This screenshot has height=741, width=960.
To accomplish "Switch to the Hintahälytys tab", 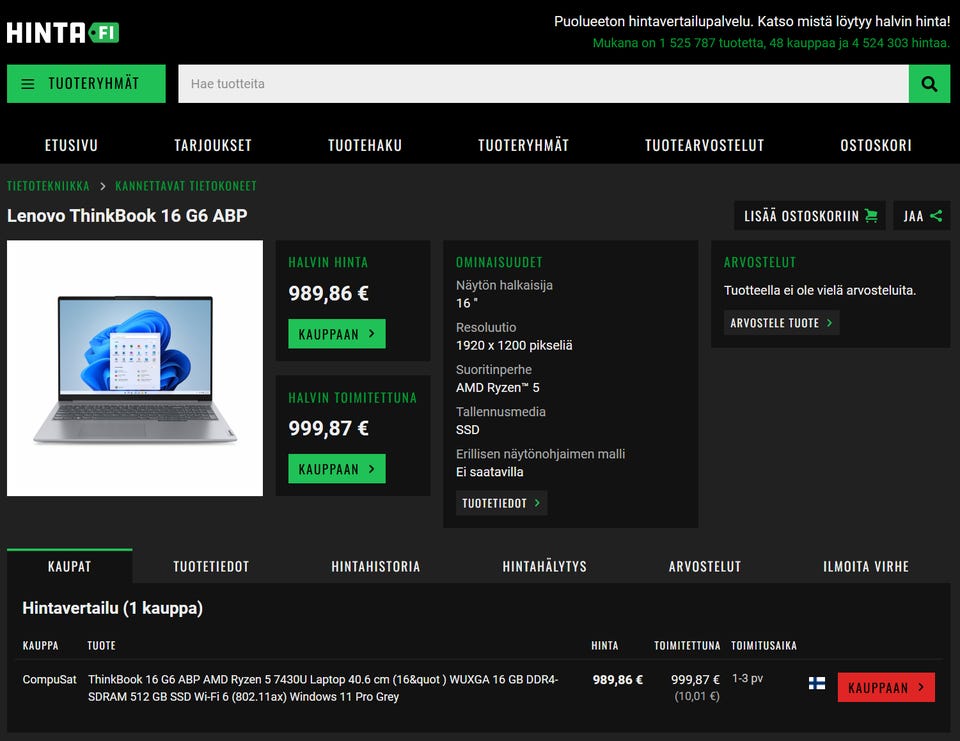I will 544,566.
